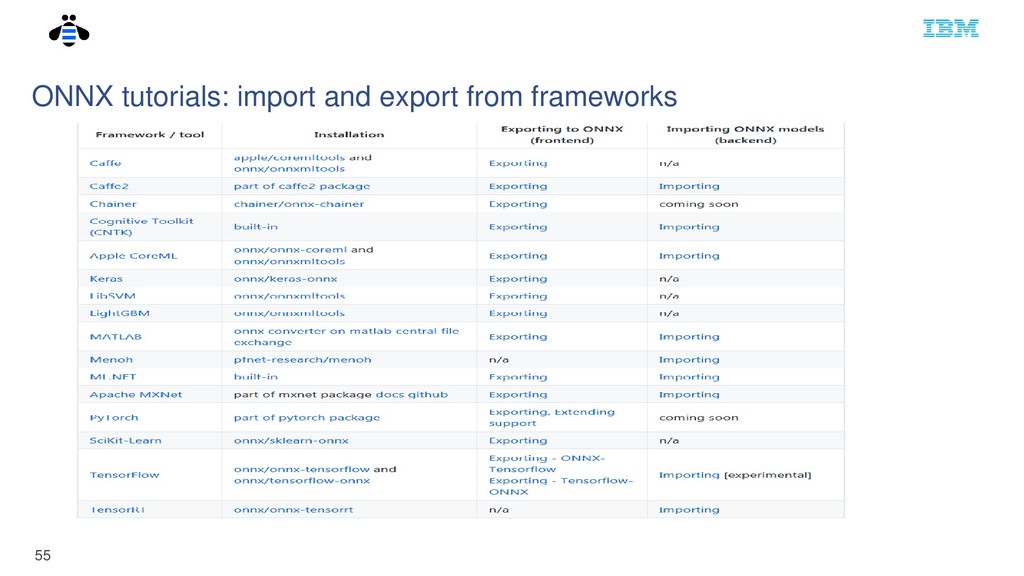Open the Apple CoreML link
The width and height of the screenshot is (1024, 576).
133,256
